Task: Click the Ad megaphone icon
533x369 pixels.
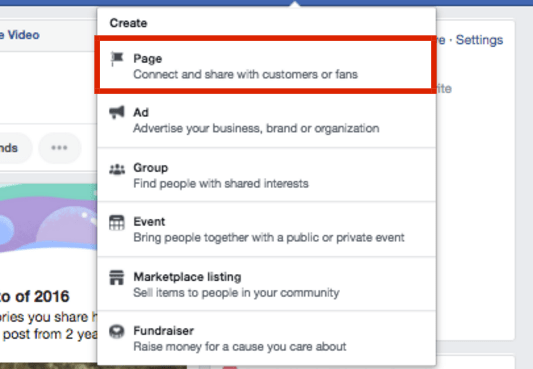Action: [x=117, y=112]
